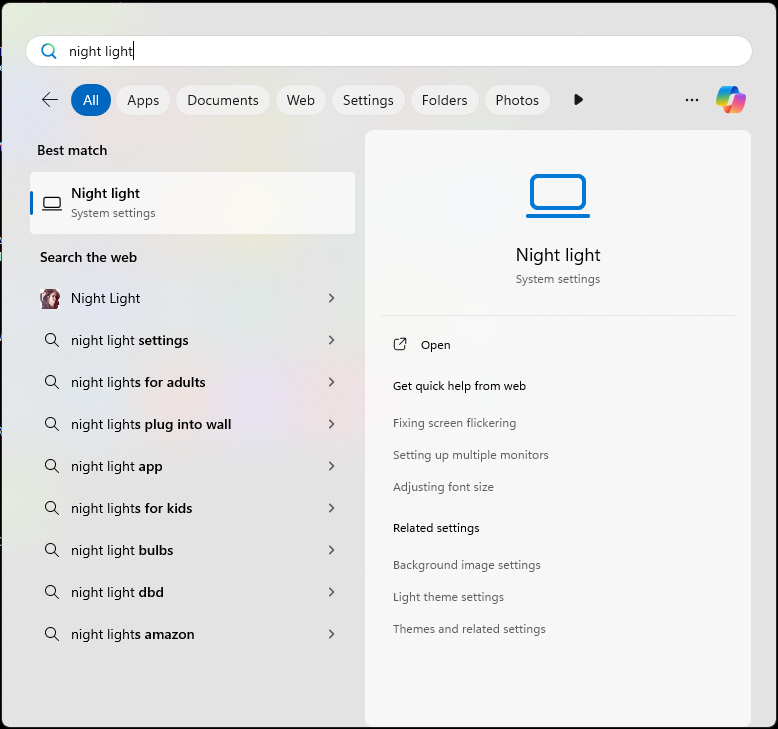This screenshot has width=778, height=729.
Task: Filter results by Documents
Action: coord(222,100)
